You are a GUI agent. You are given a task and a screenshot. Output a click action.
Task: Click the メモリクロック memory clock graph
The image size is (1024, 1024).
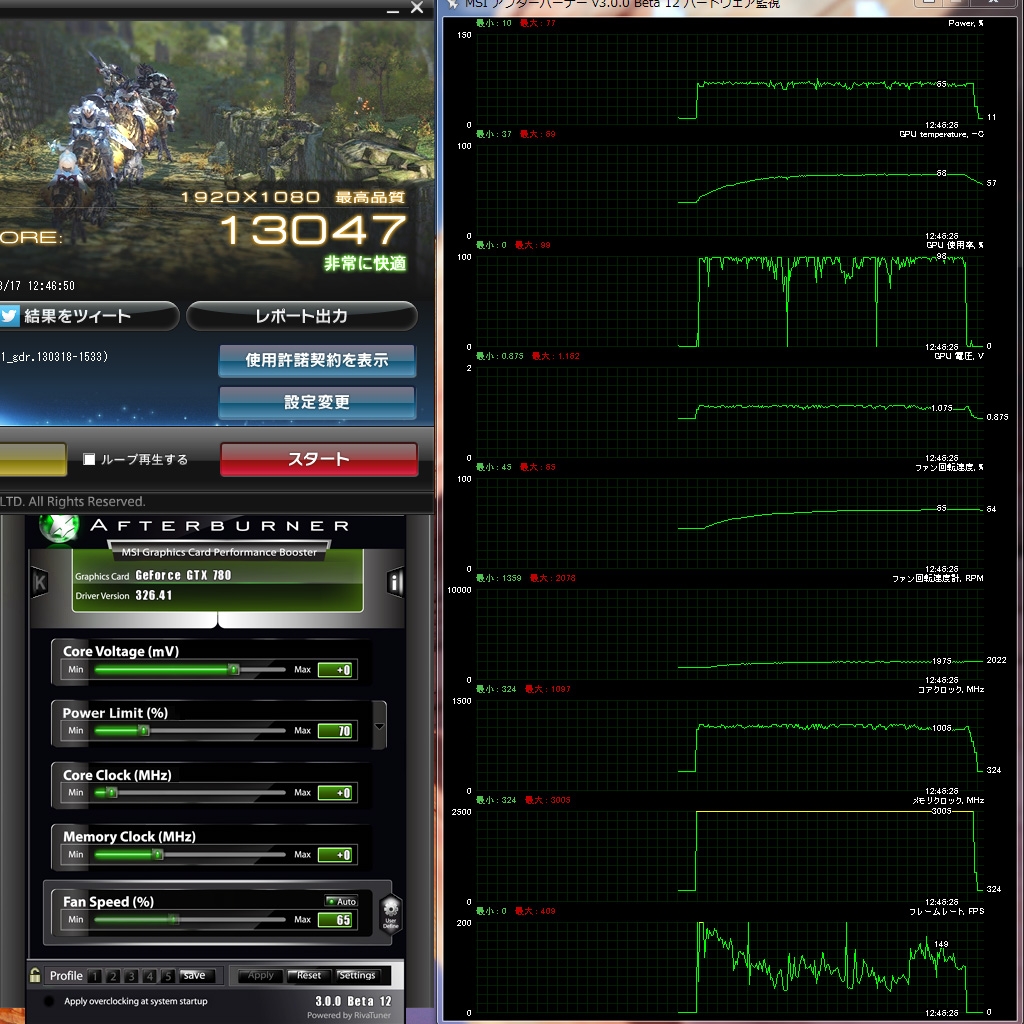point(729,856)
